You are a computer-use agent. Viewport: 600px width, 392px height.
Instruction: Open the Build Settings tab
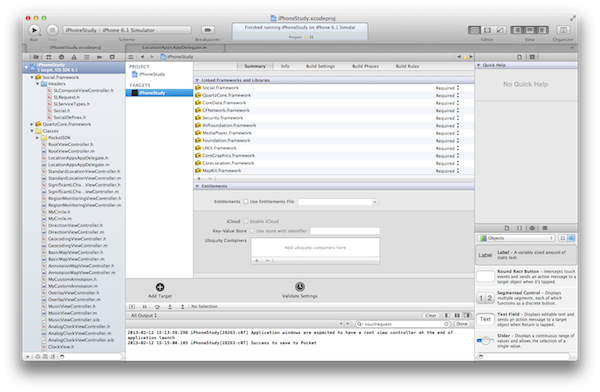pos(320,66)
